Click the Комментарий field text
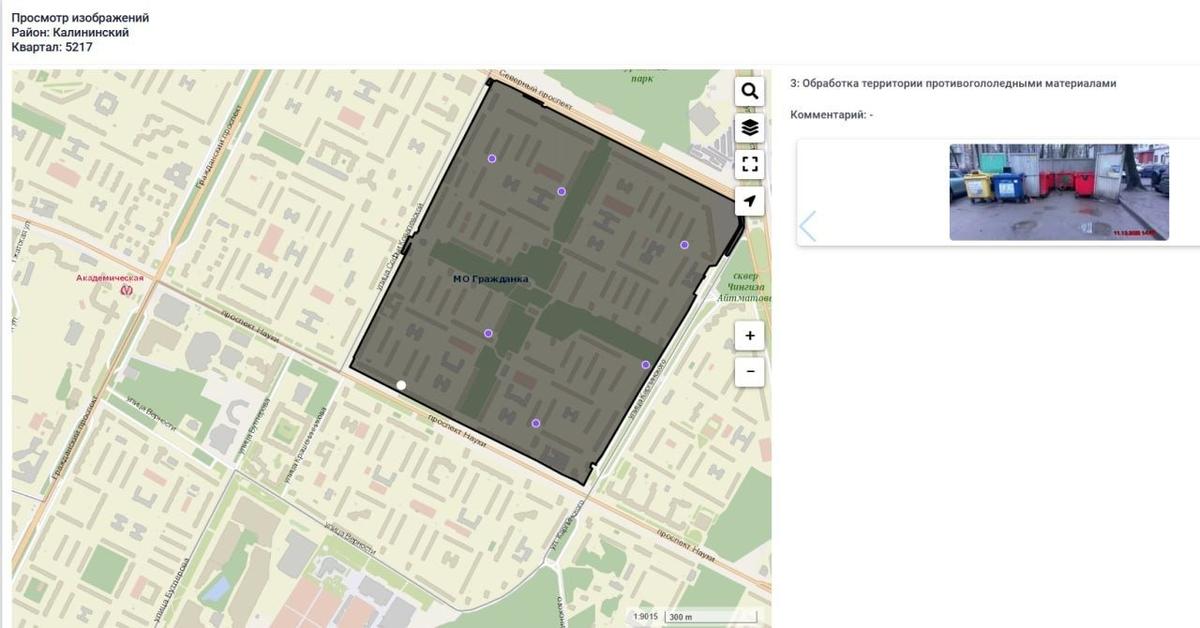 tap(831, 115)
